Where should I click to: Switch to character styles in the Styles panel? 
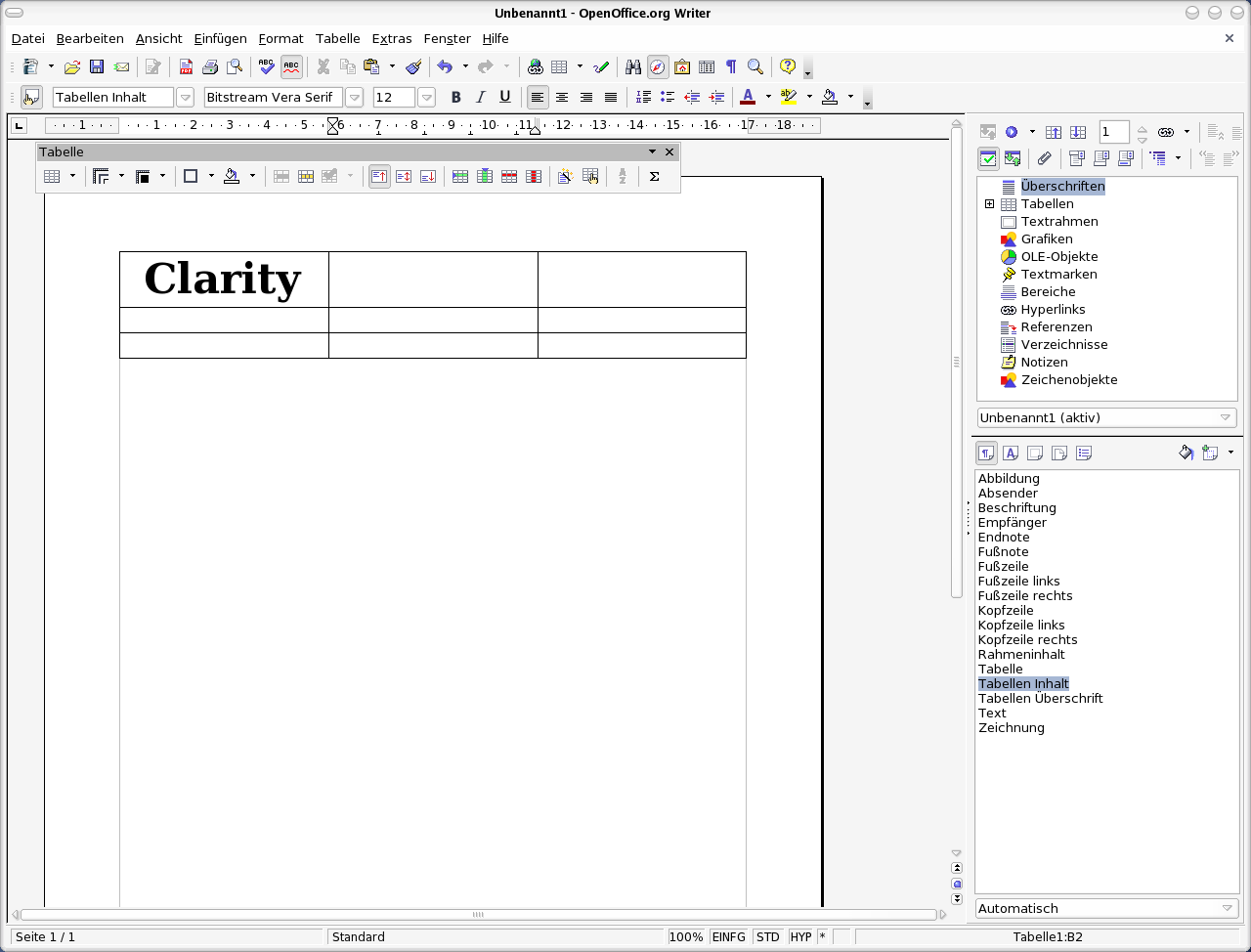(x=1011, y=453)
